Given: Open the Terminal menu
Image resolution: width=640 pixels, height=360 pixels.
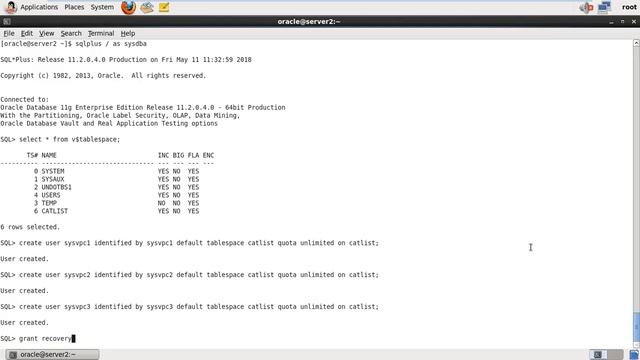Looking at the screenshot, I should [101, 33].
